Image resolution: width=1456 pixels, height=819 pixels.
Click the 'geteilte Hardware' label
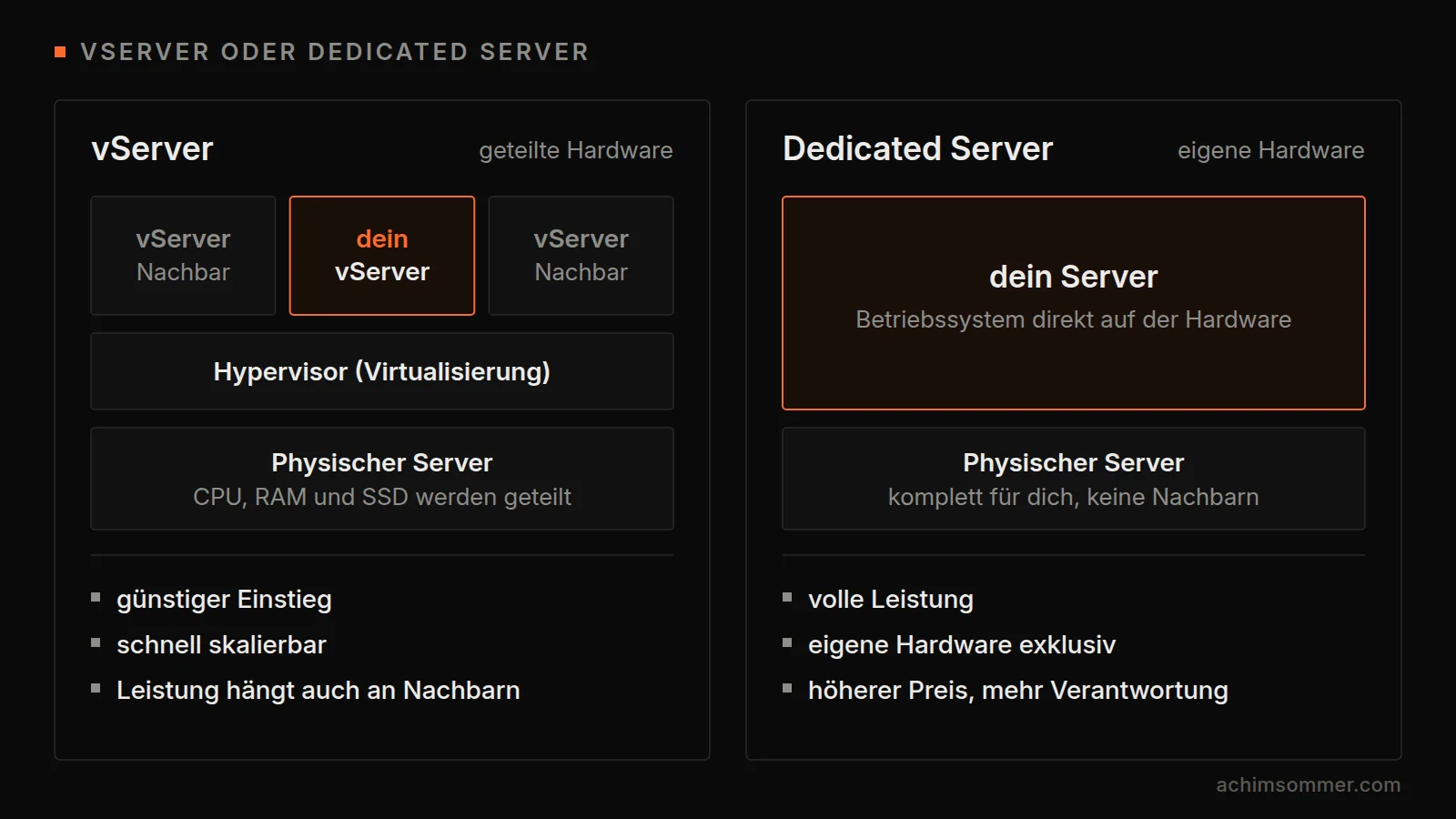(576, 150)
